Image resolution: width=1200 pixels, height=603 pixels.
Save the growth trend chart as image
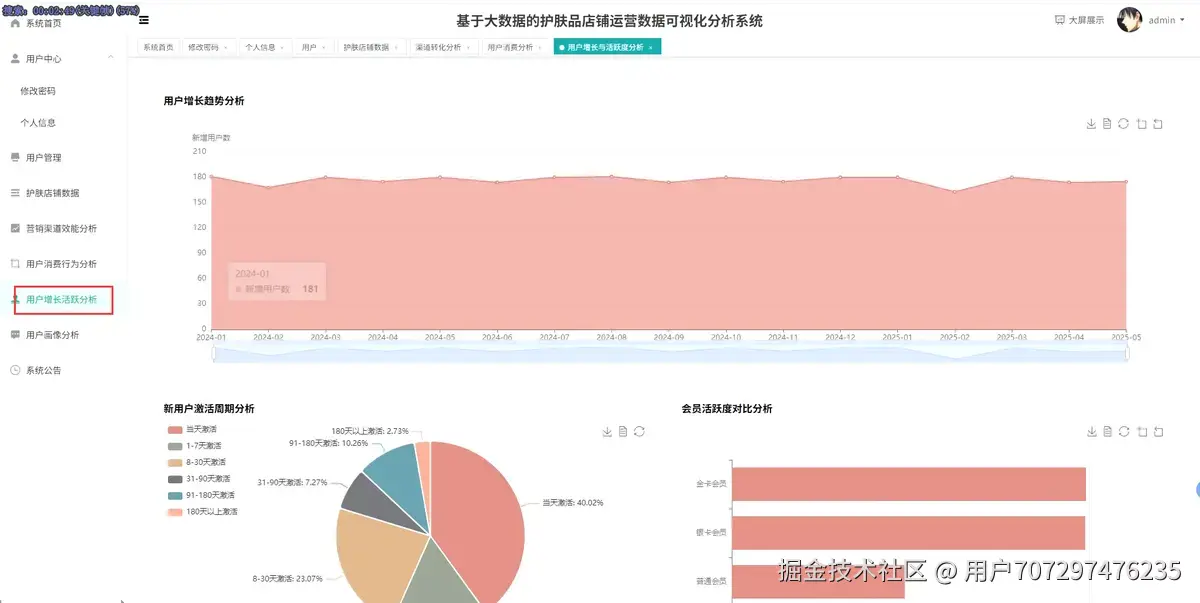click(1091, 124)
